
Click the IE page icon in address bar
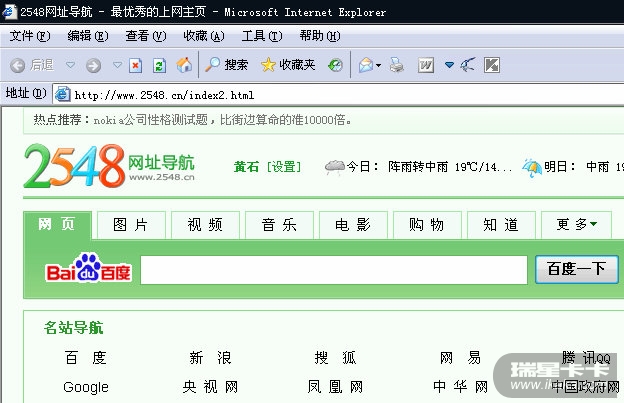coord(62,94)
